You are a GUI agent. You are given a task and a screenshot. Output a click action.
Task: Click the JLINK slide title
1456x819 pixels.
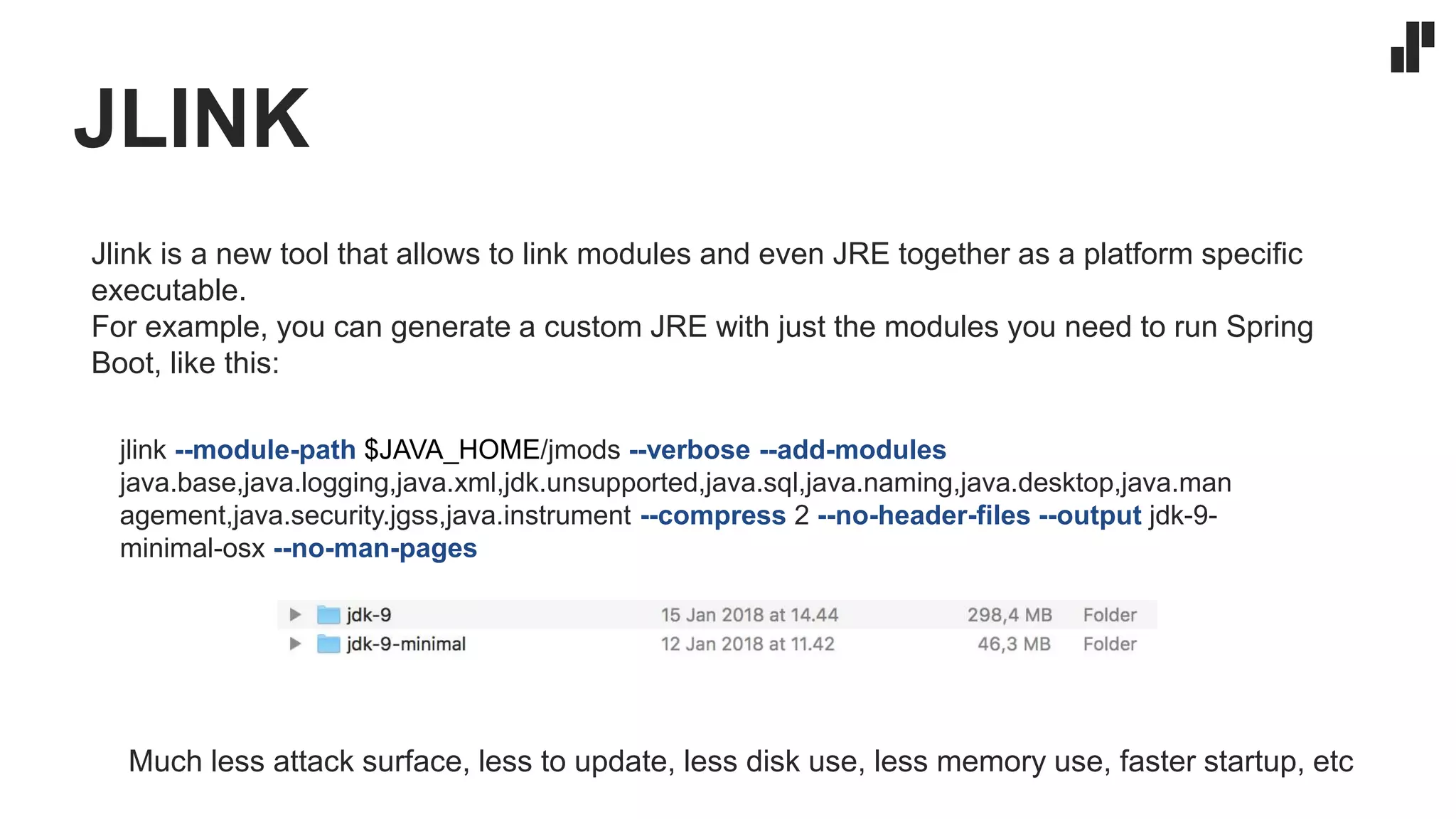coord(191,119)
